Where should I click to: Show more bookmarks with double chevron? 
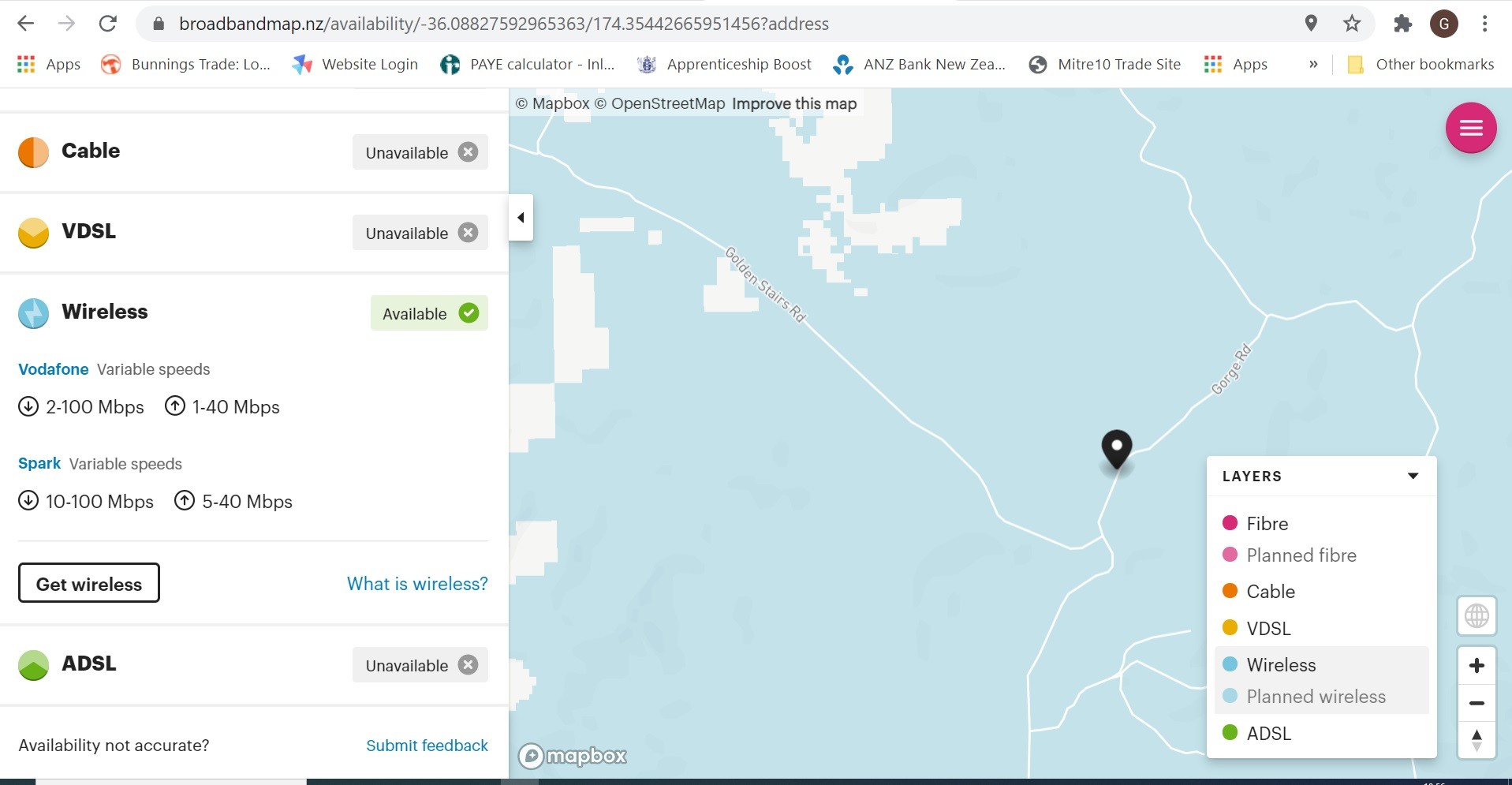click(1312, 65)
